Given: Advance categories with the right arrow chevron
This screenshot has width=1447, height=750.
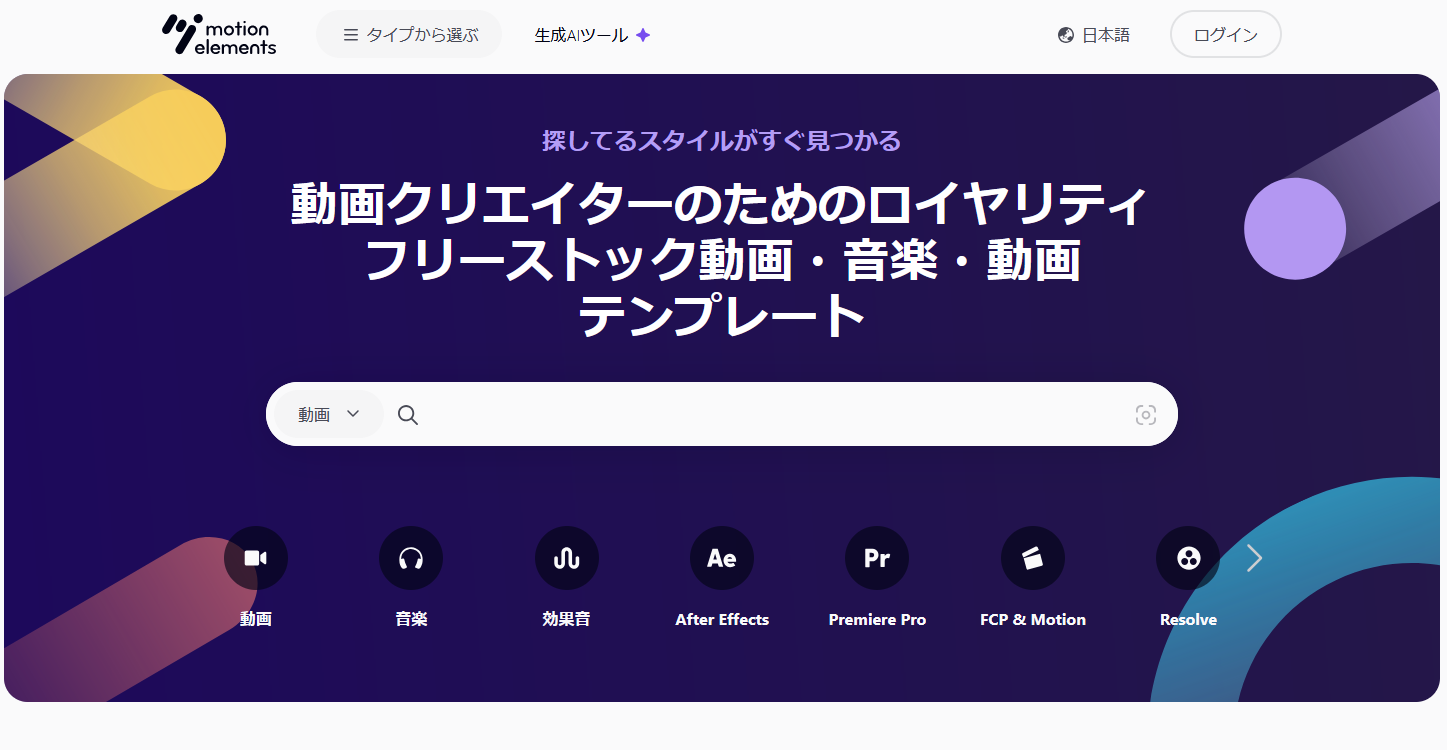Looking at the screenshot, I should click(1254, 558).
